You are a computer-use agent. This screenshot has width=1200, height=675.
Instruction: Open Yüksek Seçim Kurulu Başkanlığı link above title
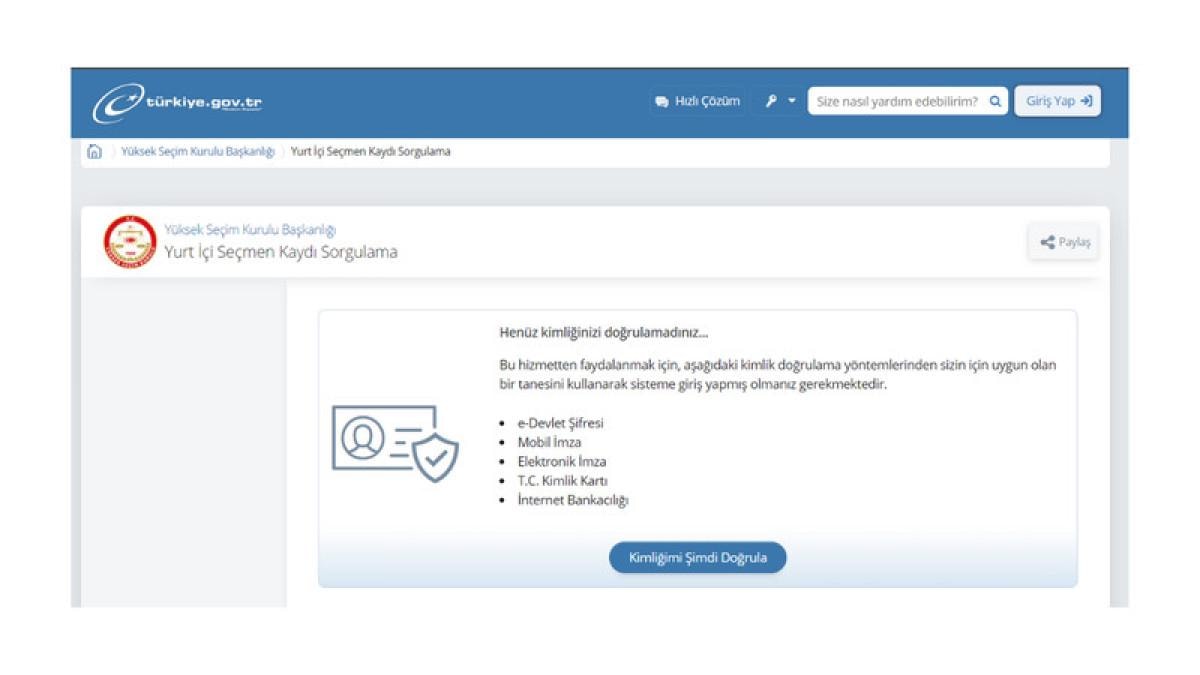250,230
